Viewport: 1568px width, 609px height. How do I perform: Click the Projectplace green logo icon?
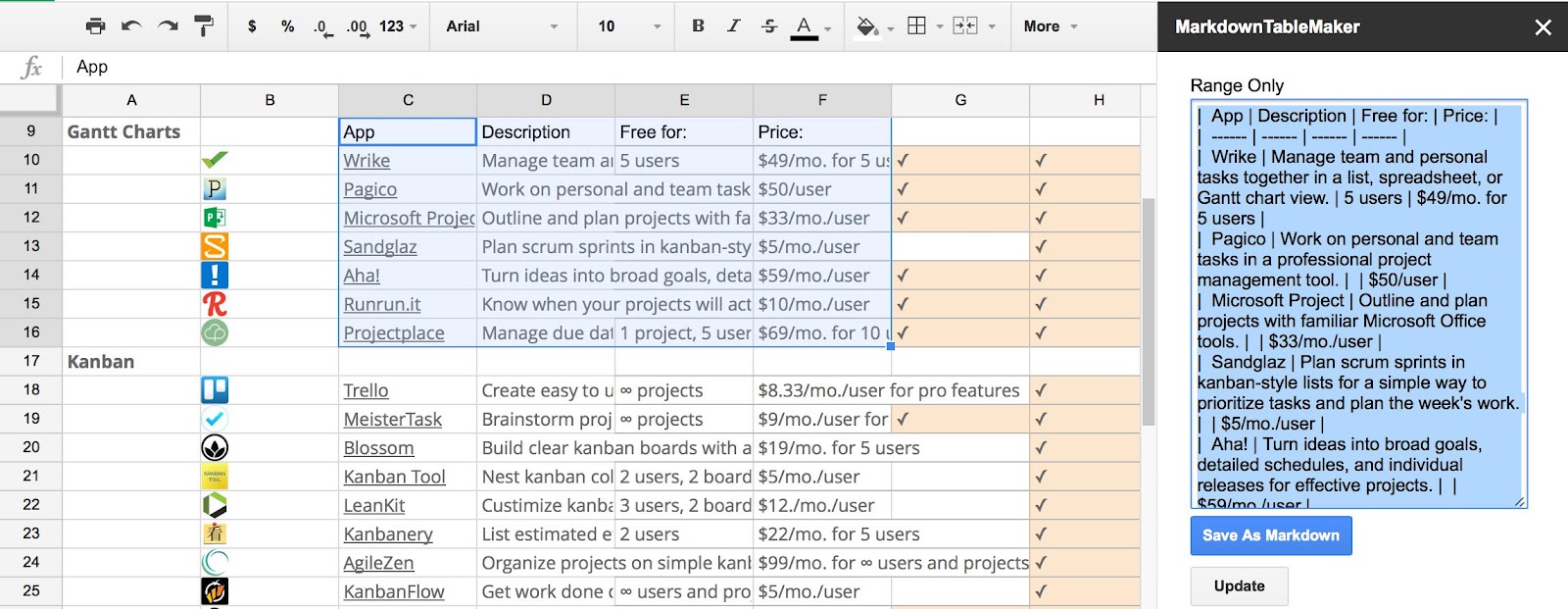pos(215,332)
